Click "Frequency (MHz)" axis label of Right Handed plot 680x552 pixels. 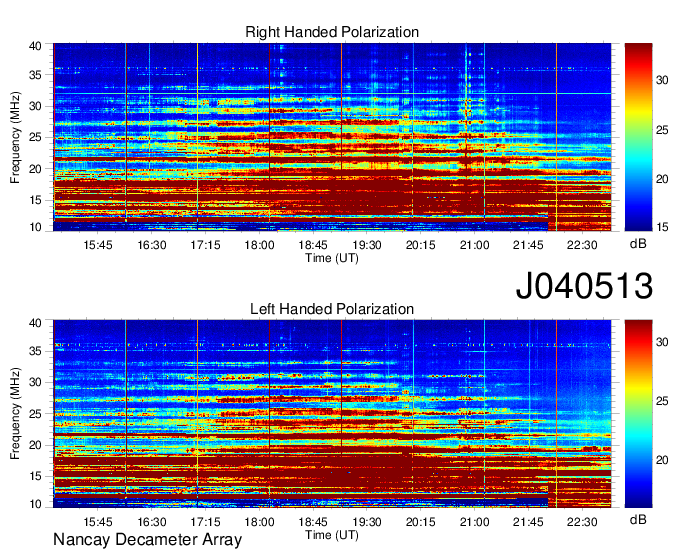pyautogui.click(x=15, y=137)
